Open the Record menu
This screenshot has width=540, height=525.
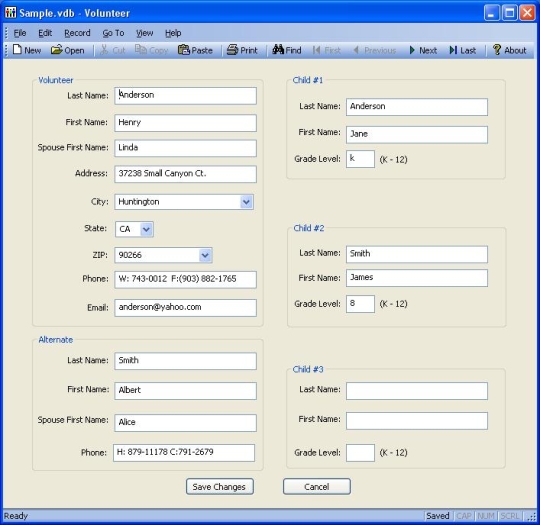[x=77, y=33]
